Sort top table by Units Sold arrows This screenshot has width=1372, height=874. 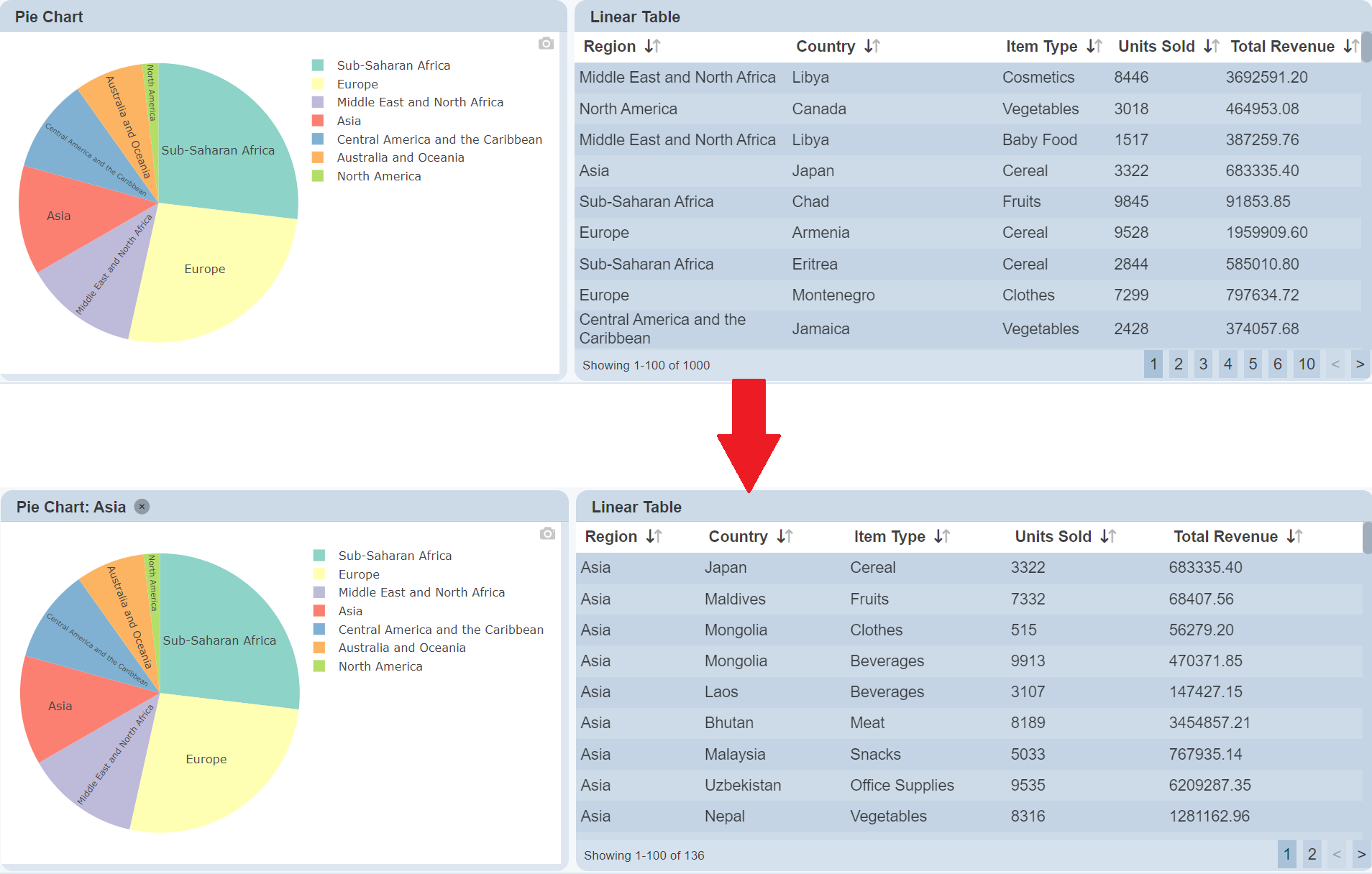coord(1211,47)
